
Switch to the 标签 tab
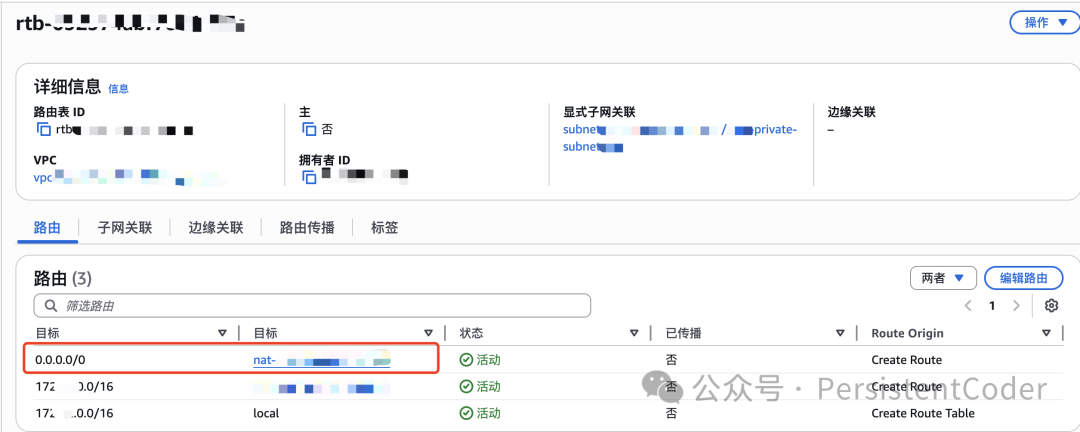point(384,228)
